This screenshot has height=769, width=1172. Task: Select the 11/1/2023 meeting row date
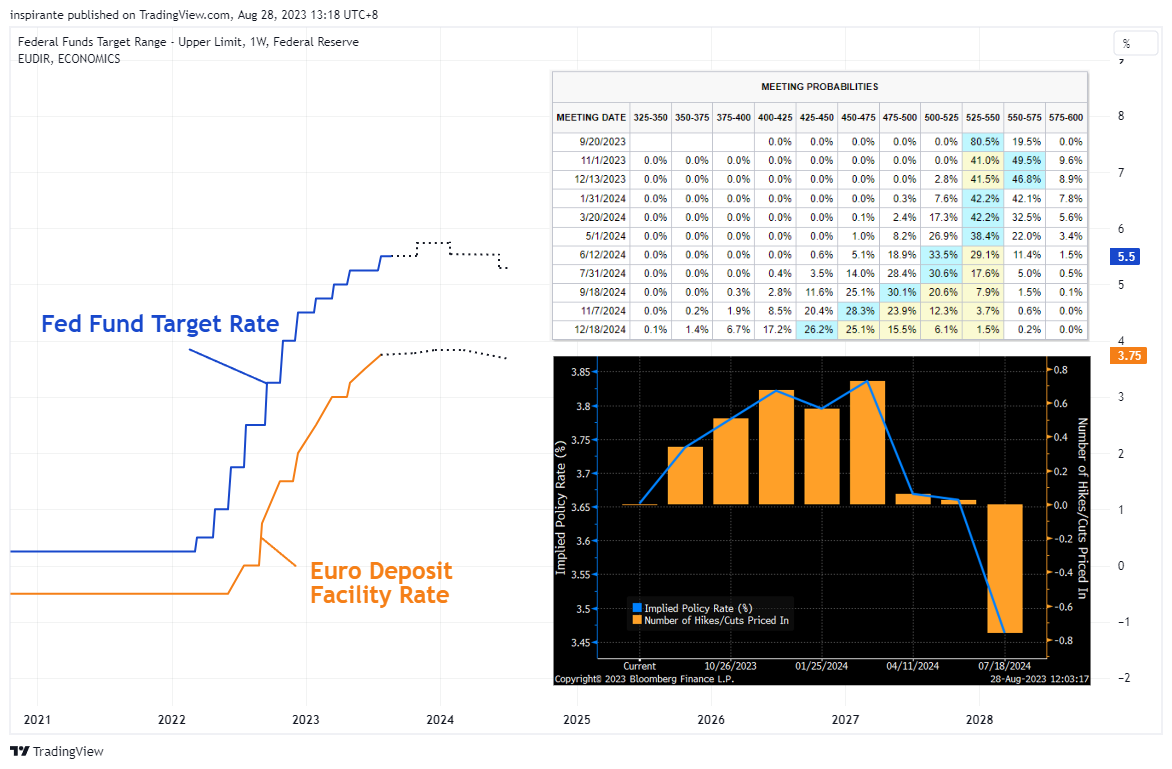(603, 160)
